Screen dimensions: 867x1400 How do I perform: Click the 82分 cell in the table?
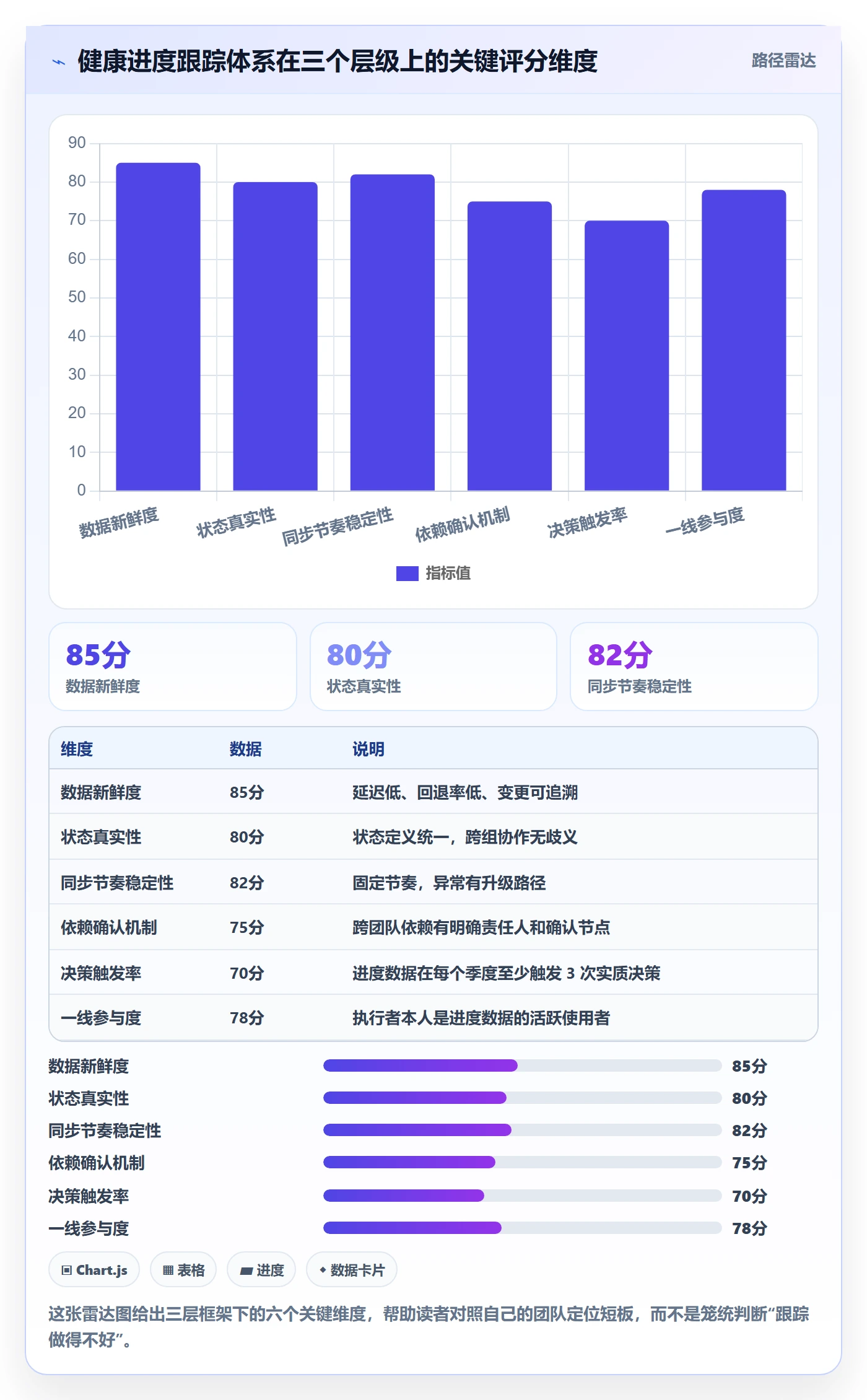pos(247,883)
